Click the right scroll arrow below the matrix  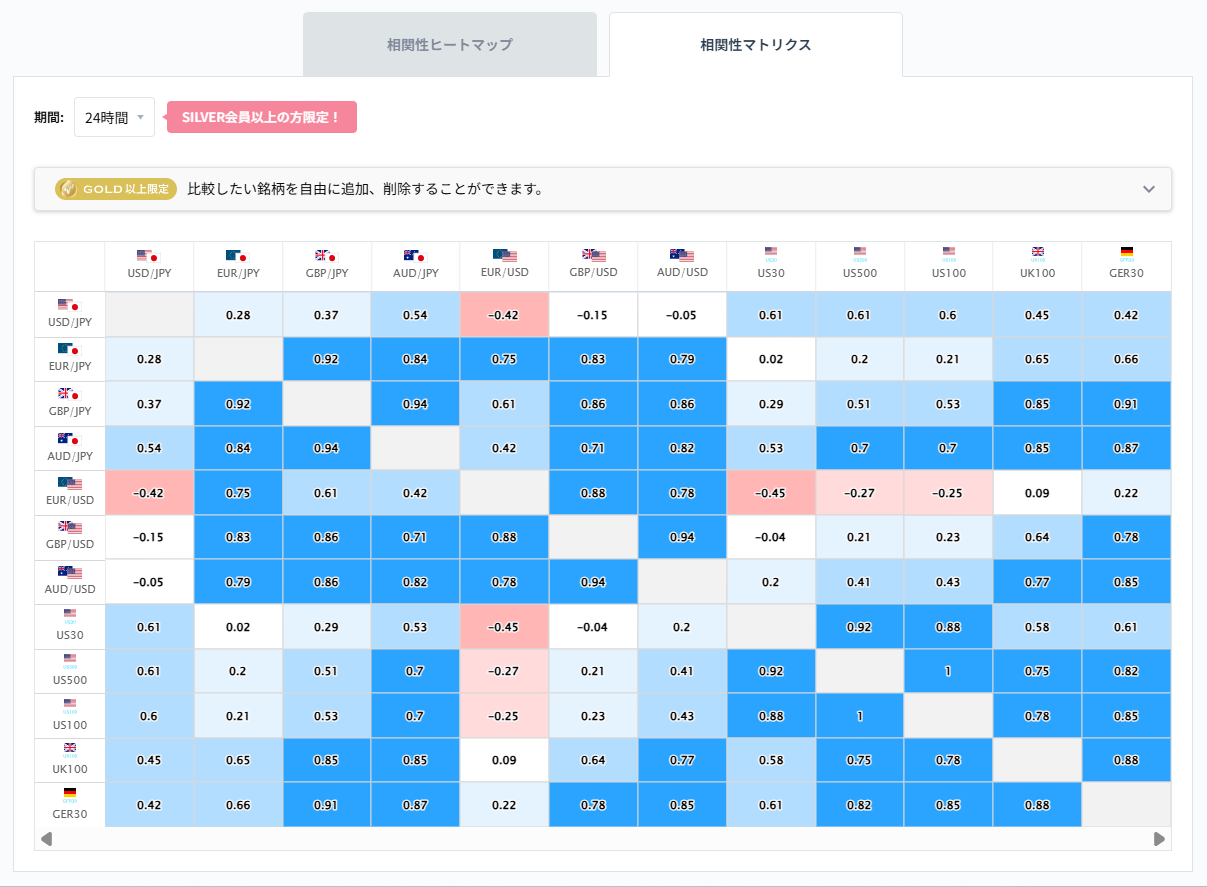tap(1160, 839)
